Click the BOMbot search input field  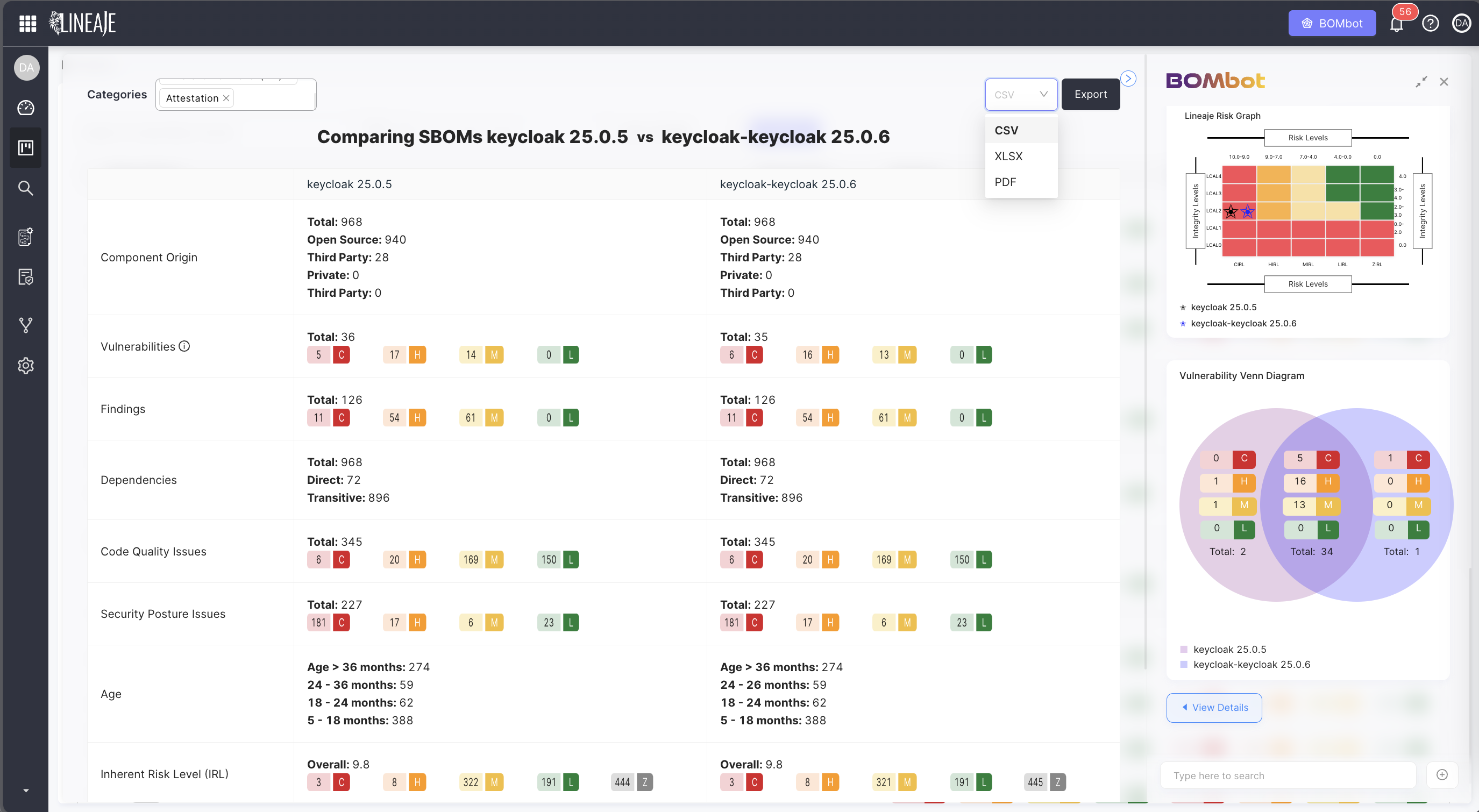pos(1288,775)
